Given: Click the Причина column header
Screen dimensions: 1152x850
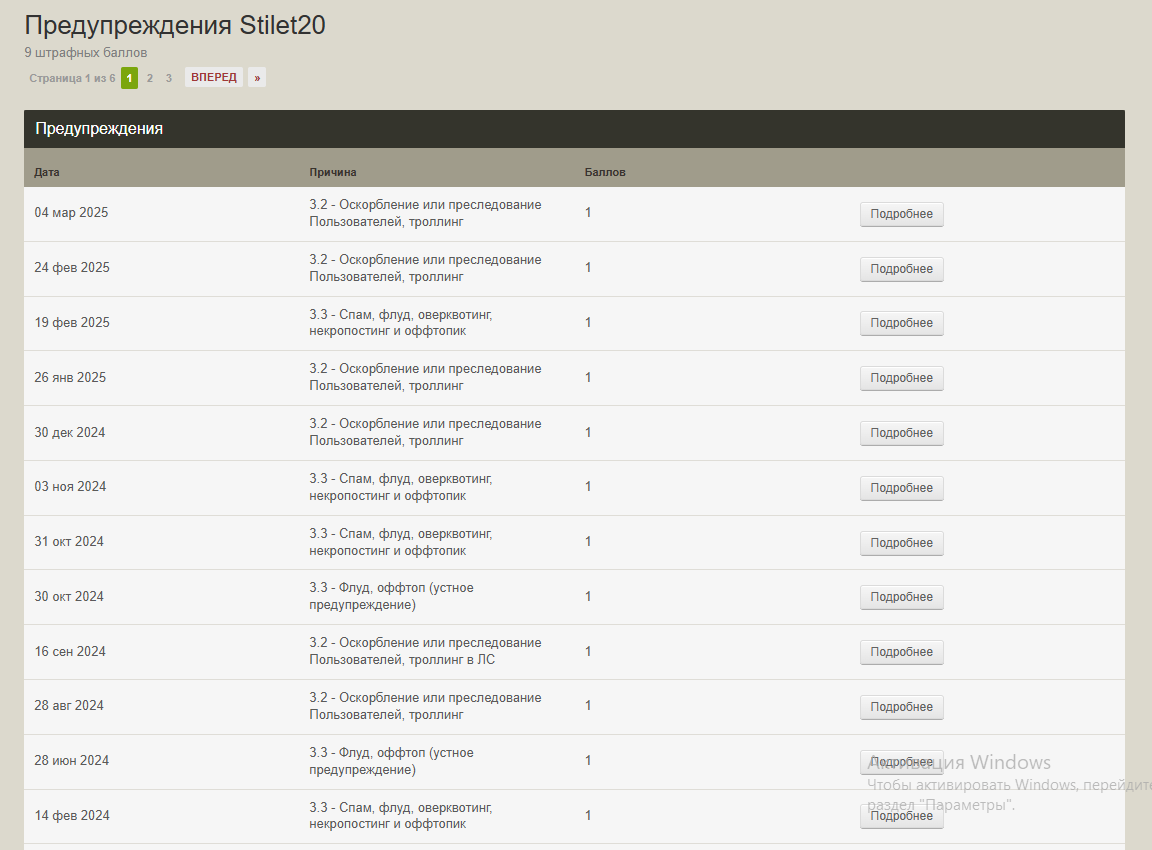Looking at the screenshot, I should (x=333, y=172).
